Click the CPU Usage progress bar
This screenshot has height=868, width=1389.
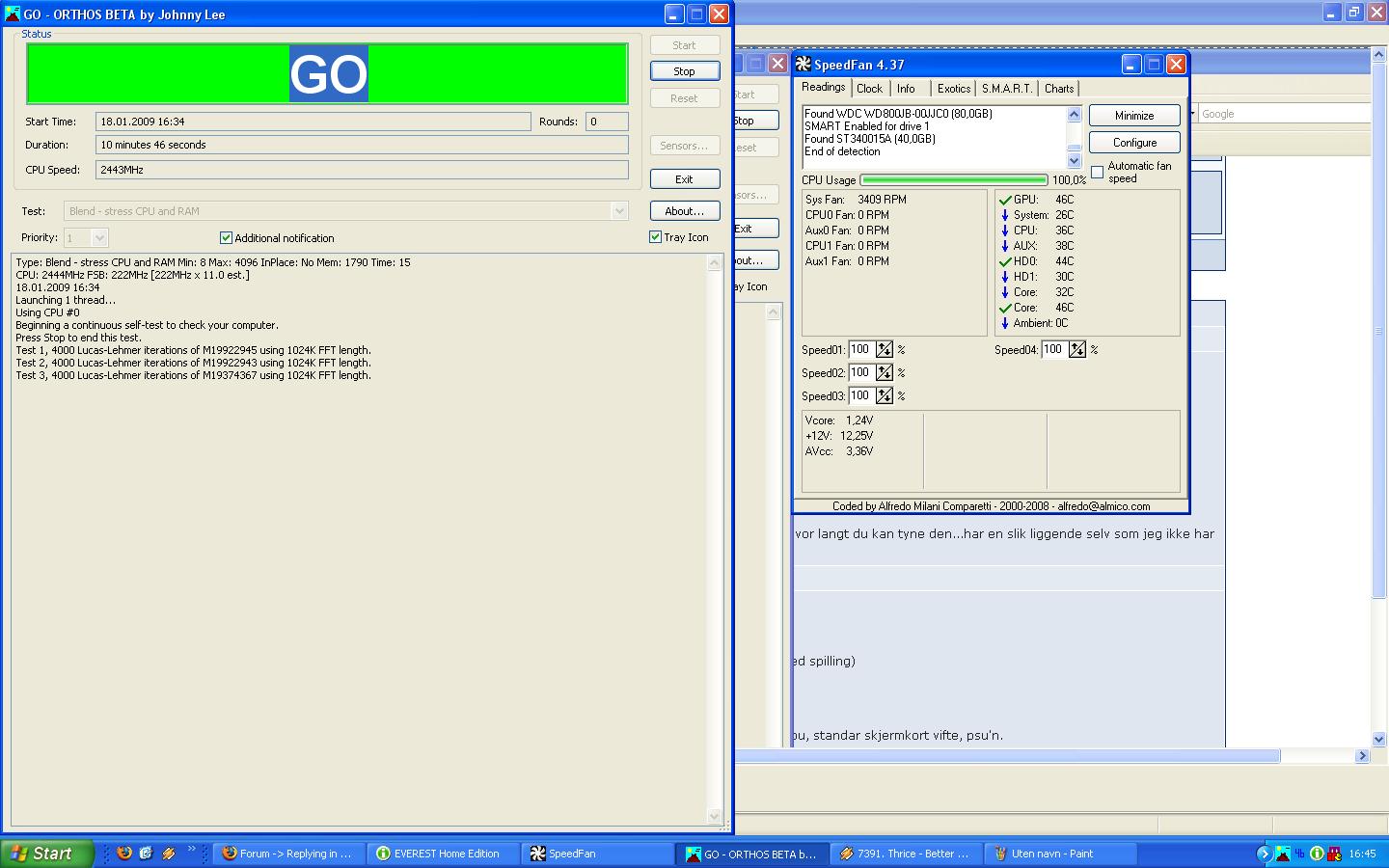(x=953, y=180)
